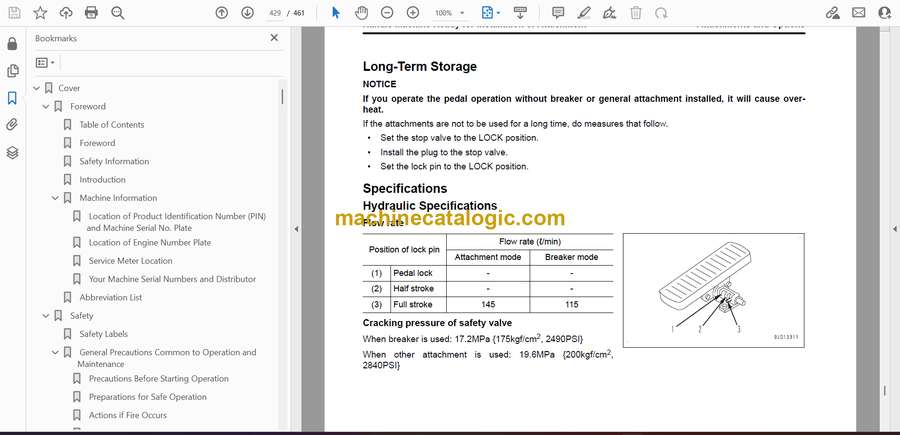Click Cracking pressure of safety valve heading
Screen dimensions: 900x435
click(x=437, y=323)
